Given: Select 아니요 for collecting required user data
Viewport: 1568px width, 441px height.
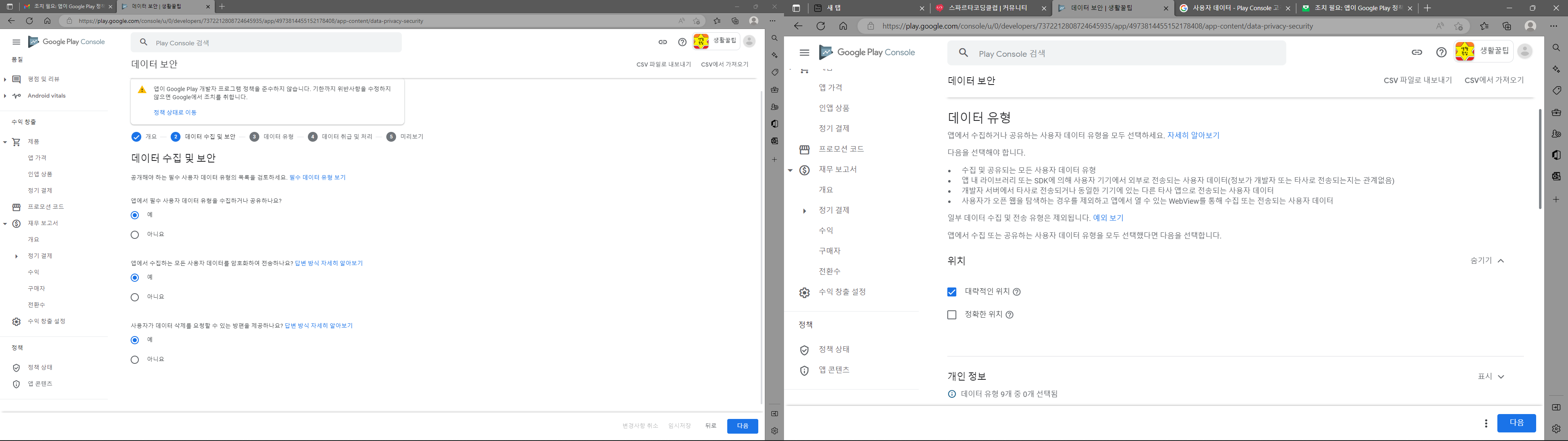Looking at the screenshot, I should pyautogui.click(x=134, y=234).
